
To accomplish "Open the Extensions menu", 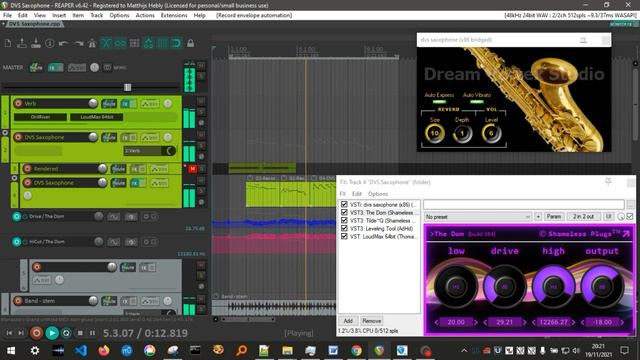I will (x=174, y=16).
